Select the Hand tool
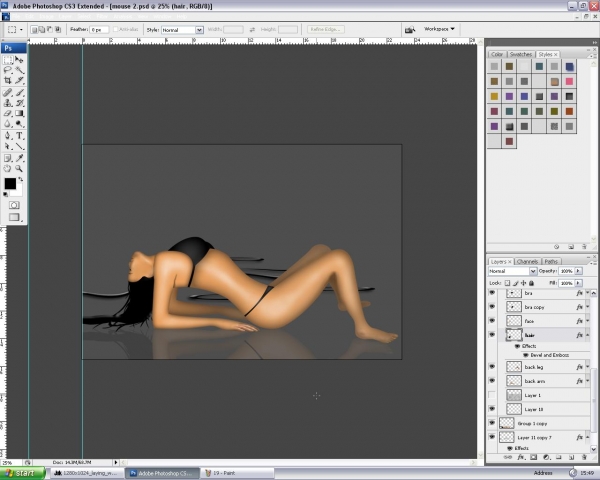The height and width of the screenshot is (480, 600). point(8,168)
